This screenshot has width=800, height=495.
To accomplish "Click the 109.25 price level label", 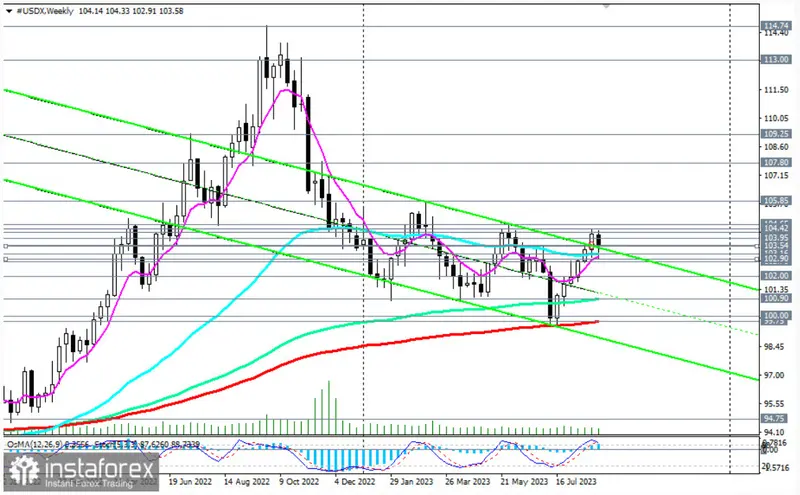I will coord(776,133).
